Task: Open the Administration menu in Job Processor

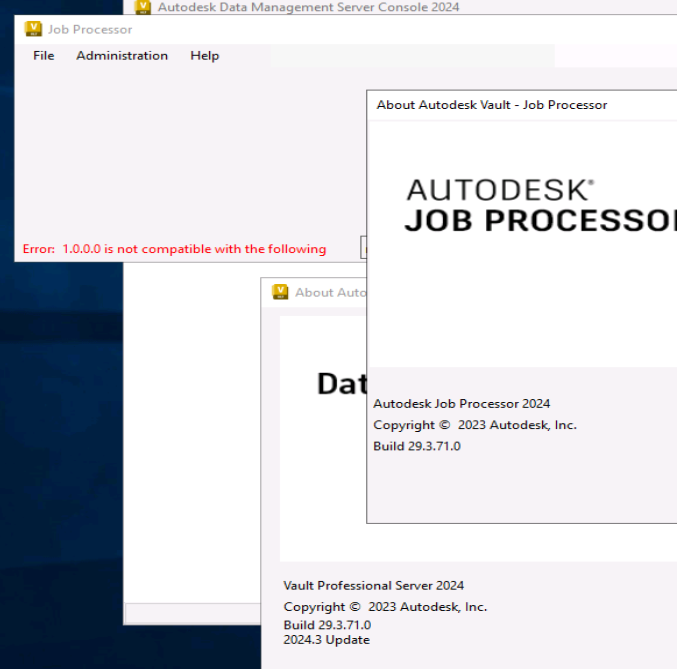Action: pos(122,56)
